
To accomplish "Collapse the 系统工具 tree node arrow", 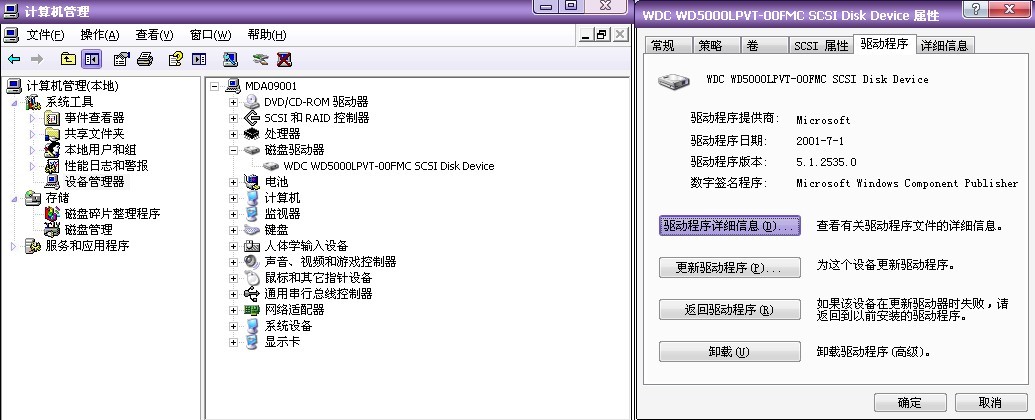I will [x=15, y=103].
